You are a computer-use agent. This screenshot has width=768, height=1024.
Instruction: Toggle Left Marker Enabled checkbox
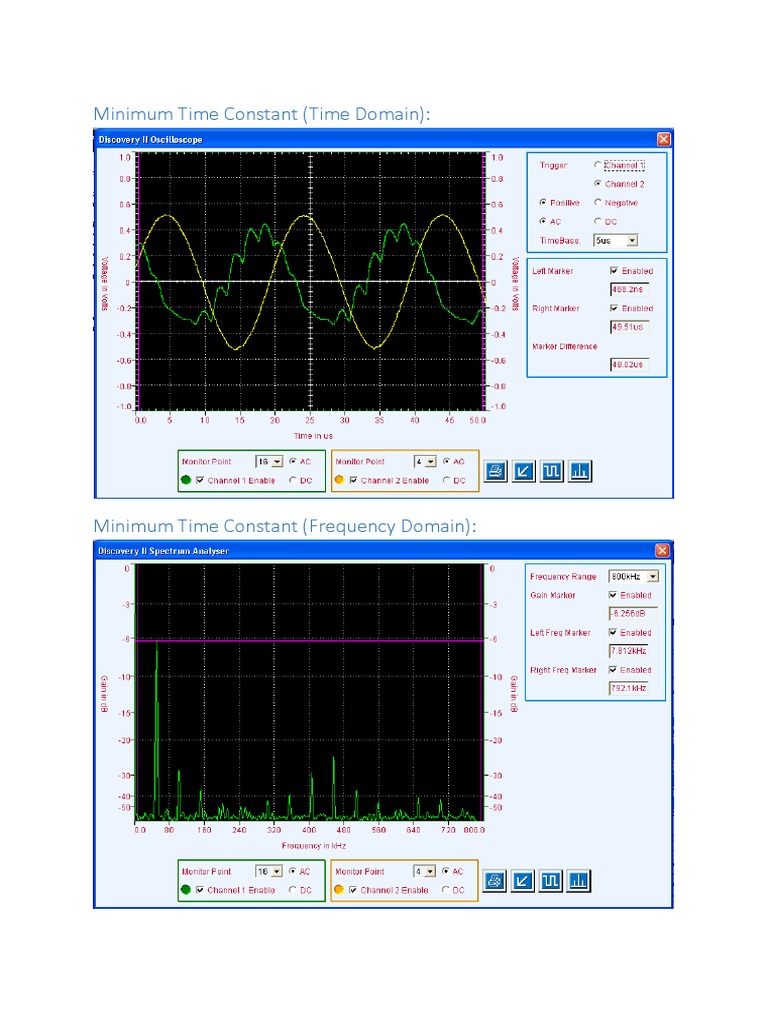click(614, 270)
